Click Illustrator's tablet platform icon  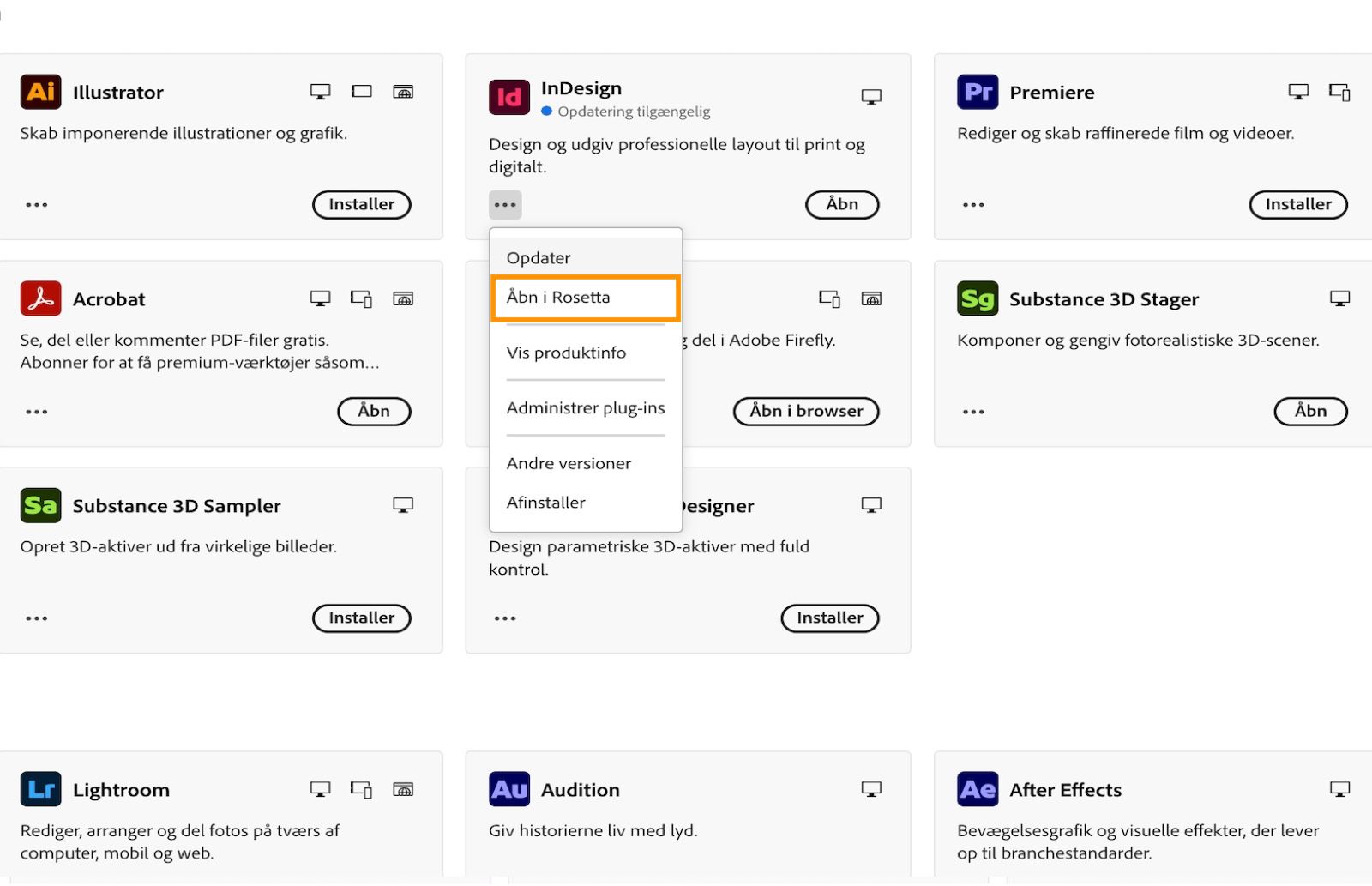(x=362, y=92)
